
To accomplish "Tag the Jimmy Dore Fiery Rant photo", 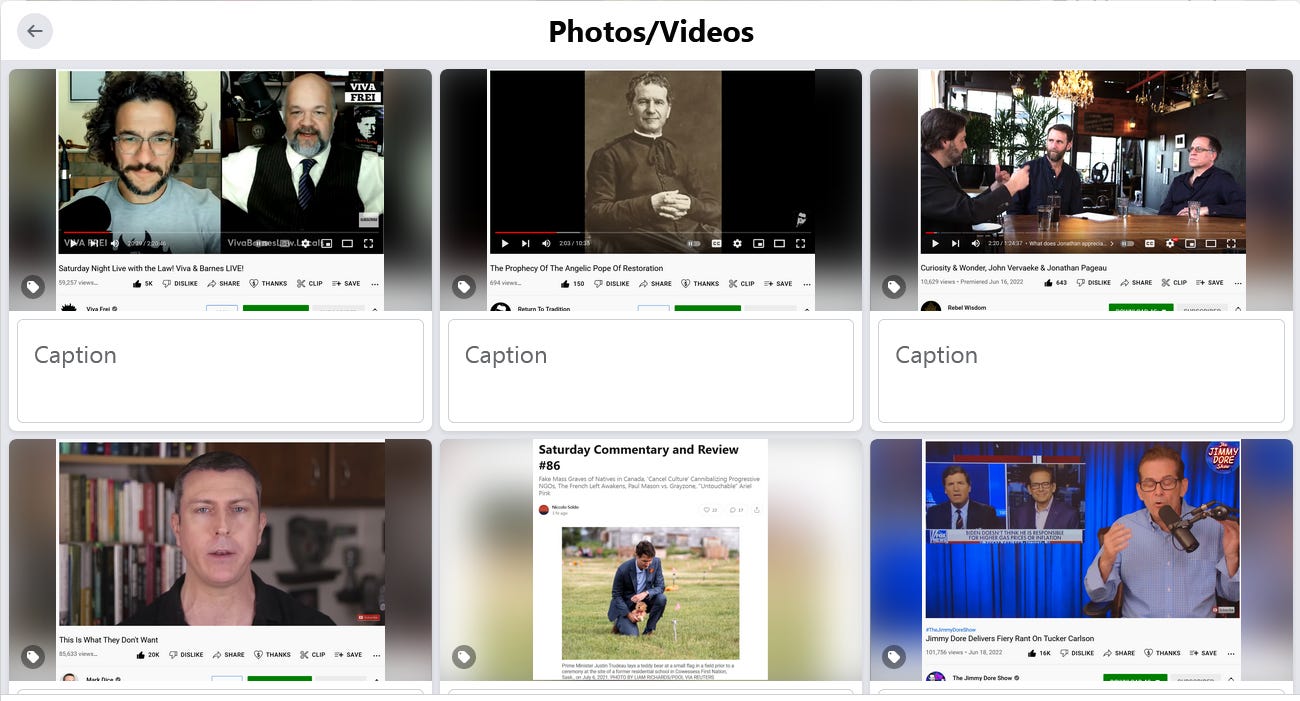I will (x=894, y=657).
